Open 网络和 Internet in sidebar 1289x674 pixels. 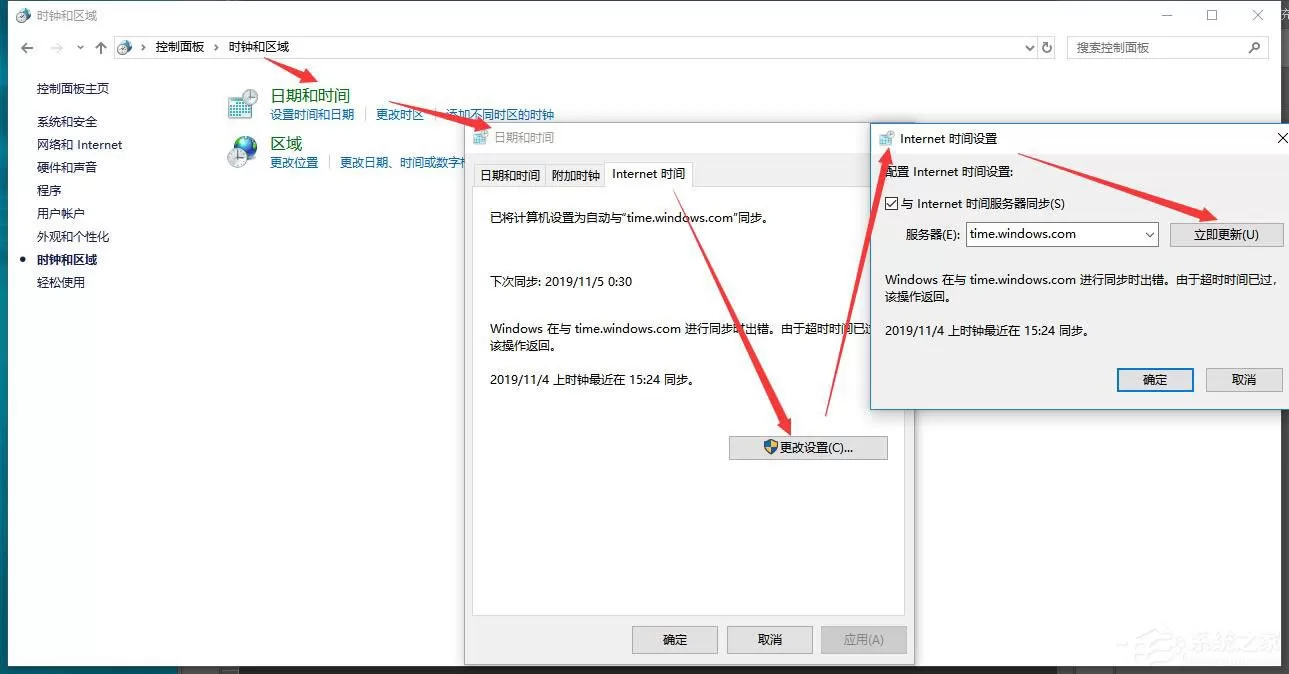pyautogui.click(x=80, y=144)
